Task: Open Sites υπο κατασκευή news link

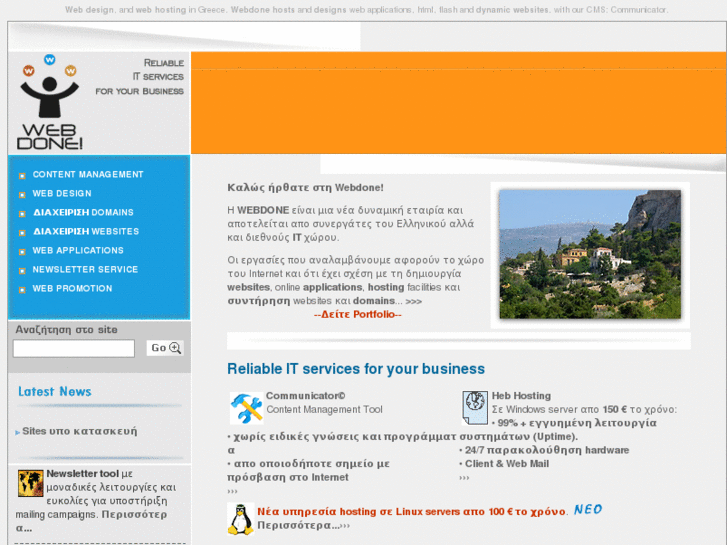Action: 80,431
